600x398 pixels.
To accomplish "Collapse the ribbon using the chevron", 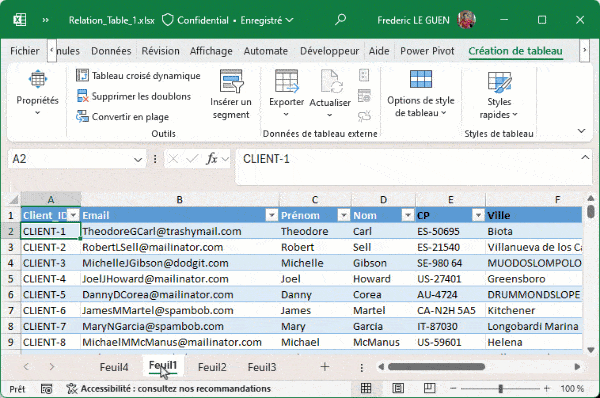I will click(581, 131).
